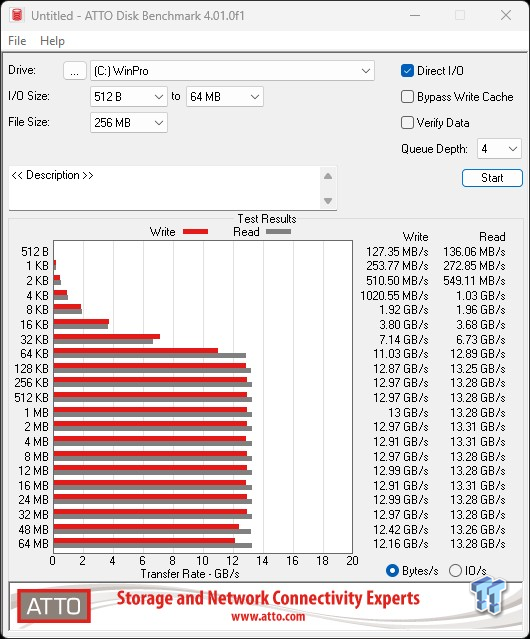
Task: Enable Bypass Write Cache checkbox
Action: 407,97
